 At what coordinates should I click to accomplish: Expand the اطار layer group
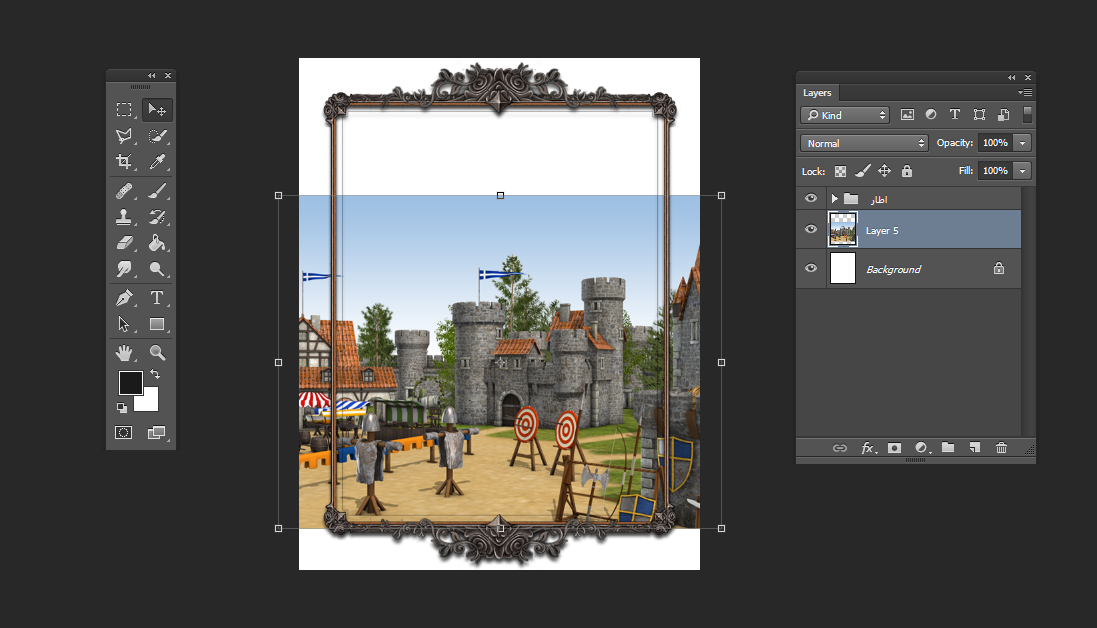pyautogui.click(x=835, y=199)
